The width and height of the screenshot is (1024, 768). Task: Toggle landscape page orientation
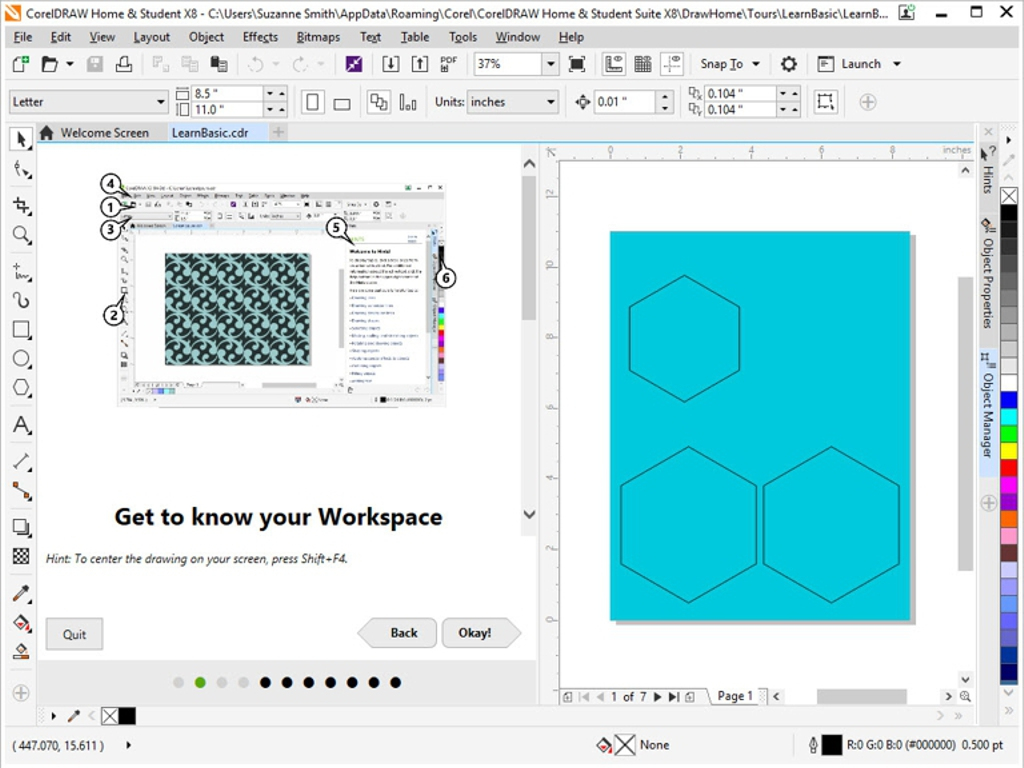341,102
